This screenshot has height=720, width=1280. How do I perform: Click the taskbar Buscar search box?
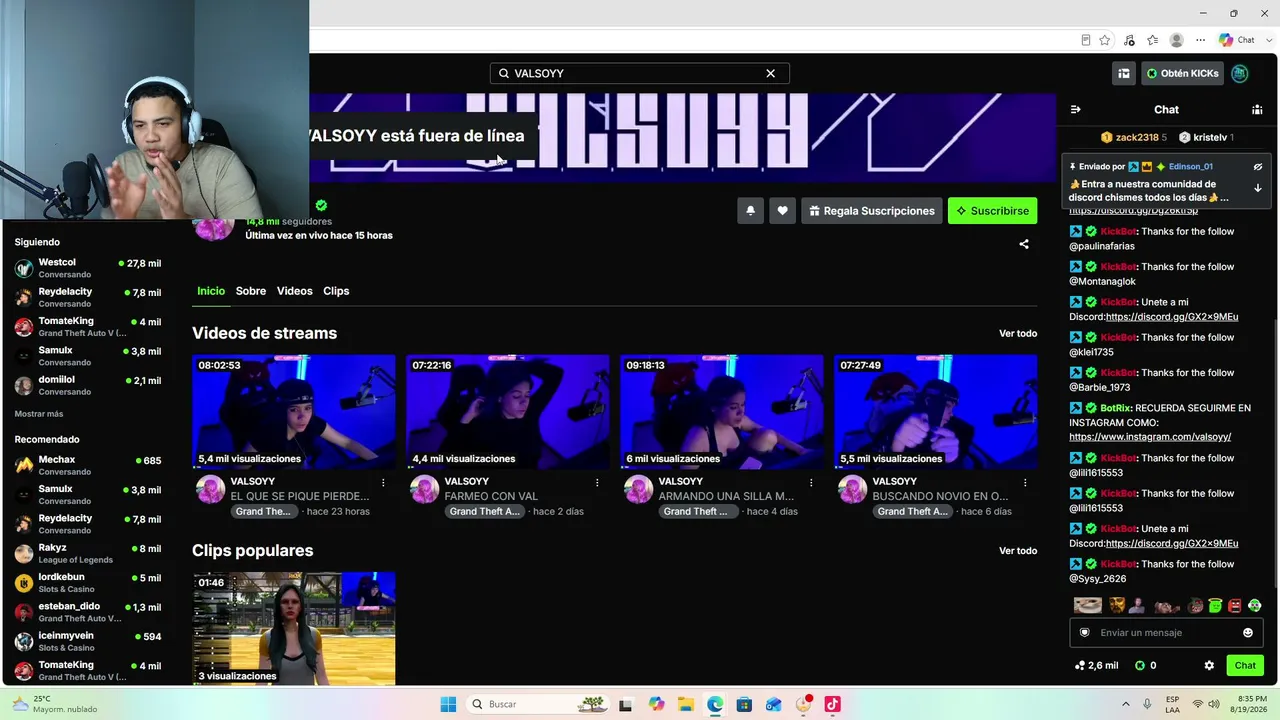point(537,704)
